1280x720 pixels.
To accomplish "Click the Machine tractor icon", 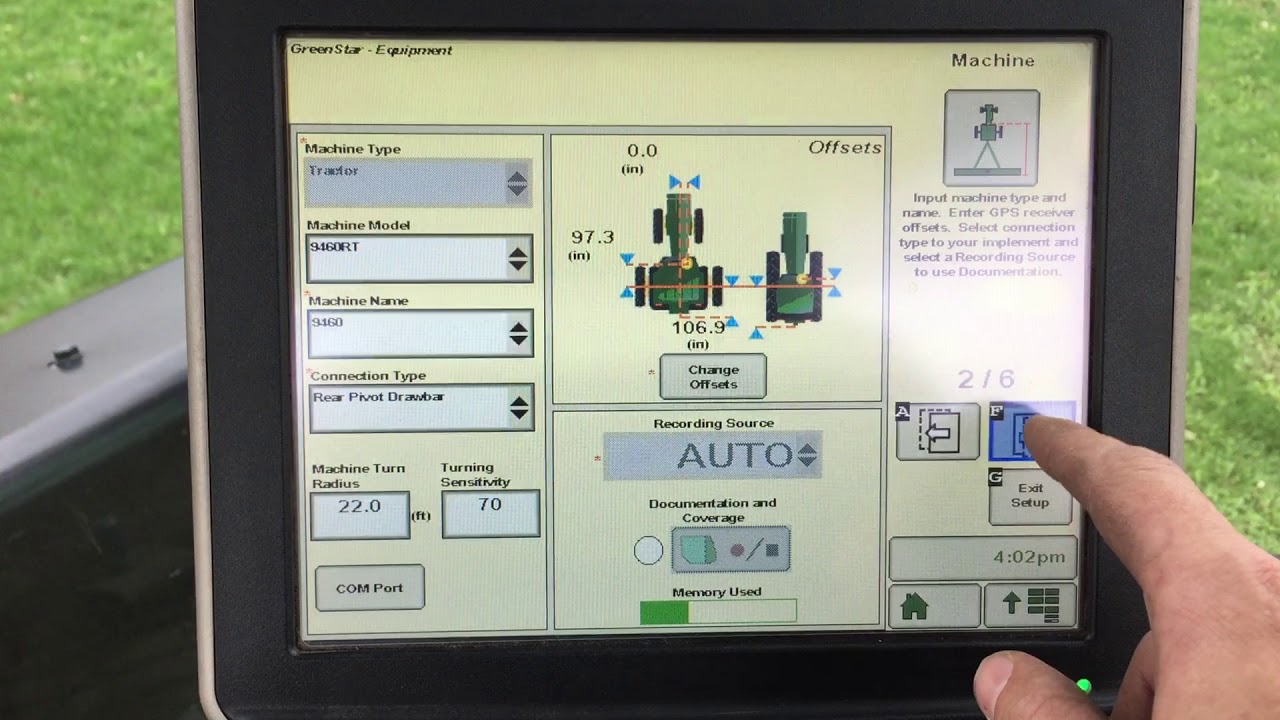I will [991, 138].
